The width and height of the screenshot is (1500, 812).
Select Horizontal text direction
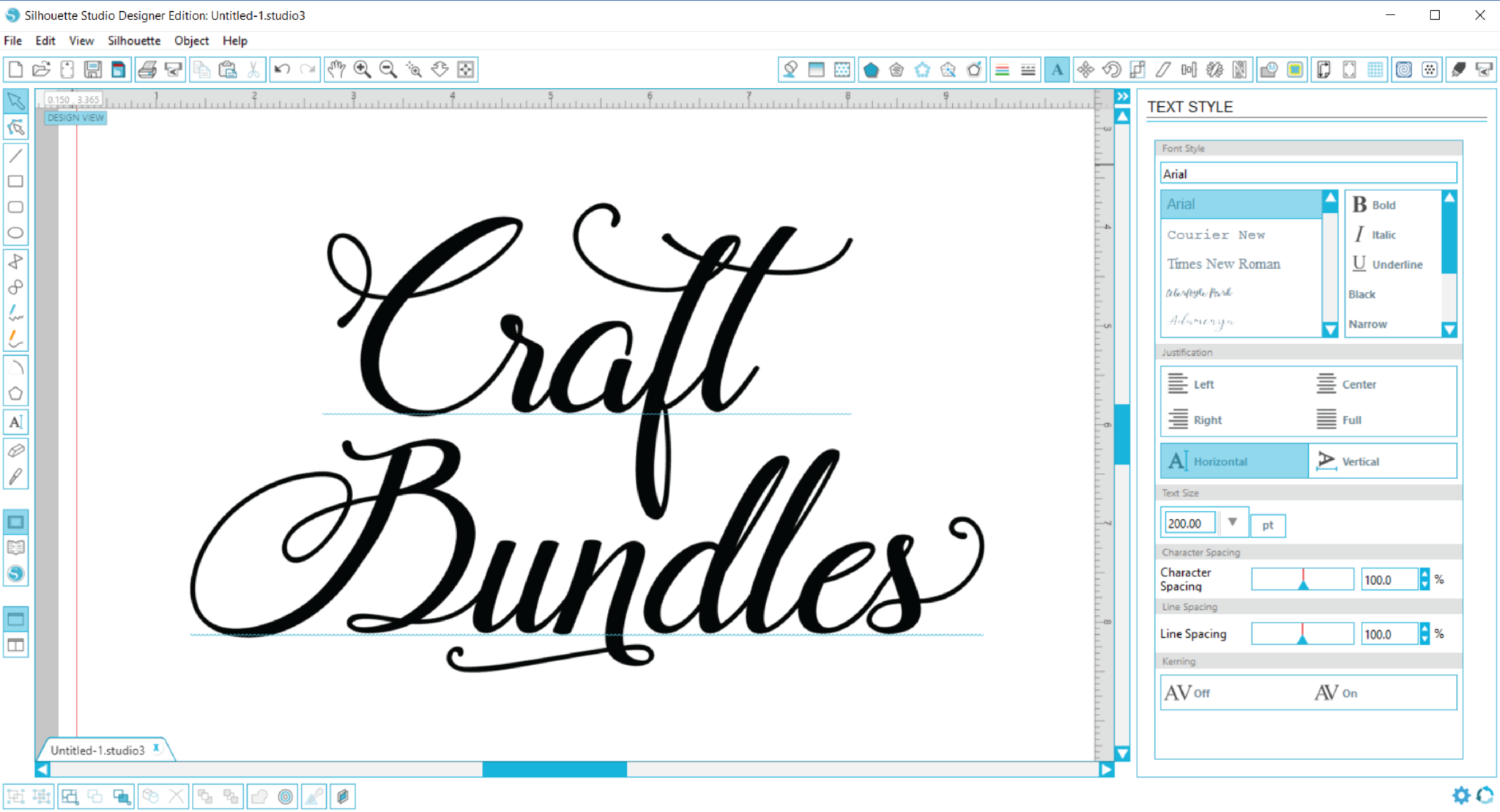pos(1234,461)
